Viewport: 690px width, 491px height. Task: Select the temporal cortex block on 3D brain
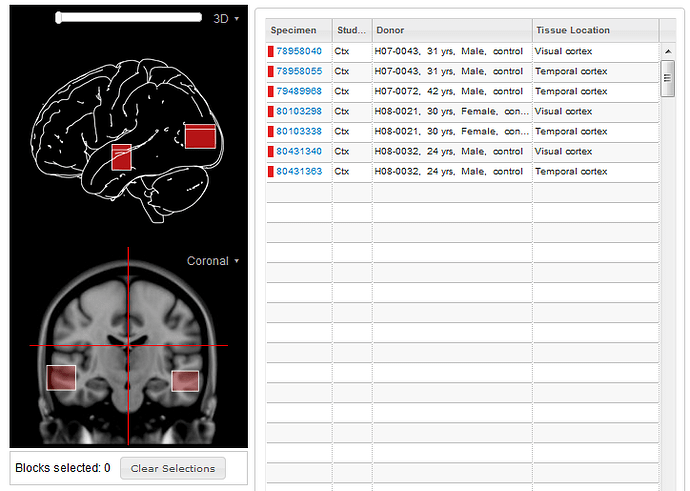tap(121, 157)
